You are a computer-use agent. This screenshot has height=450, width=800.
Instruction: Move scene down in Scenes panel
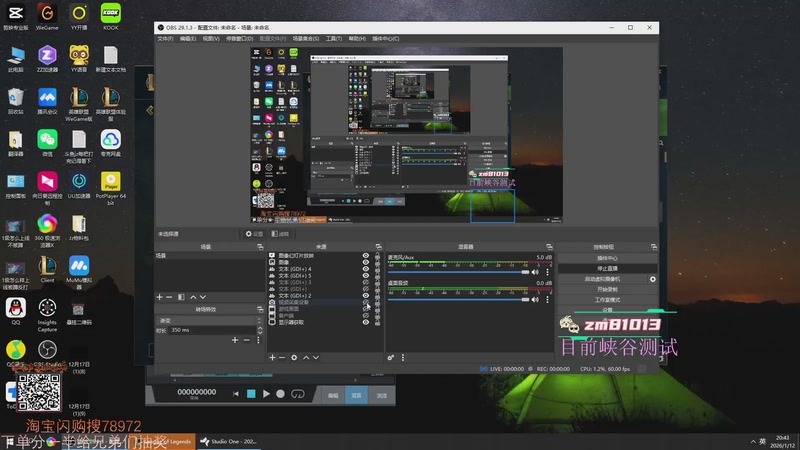tap(203, 297)
